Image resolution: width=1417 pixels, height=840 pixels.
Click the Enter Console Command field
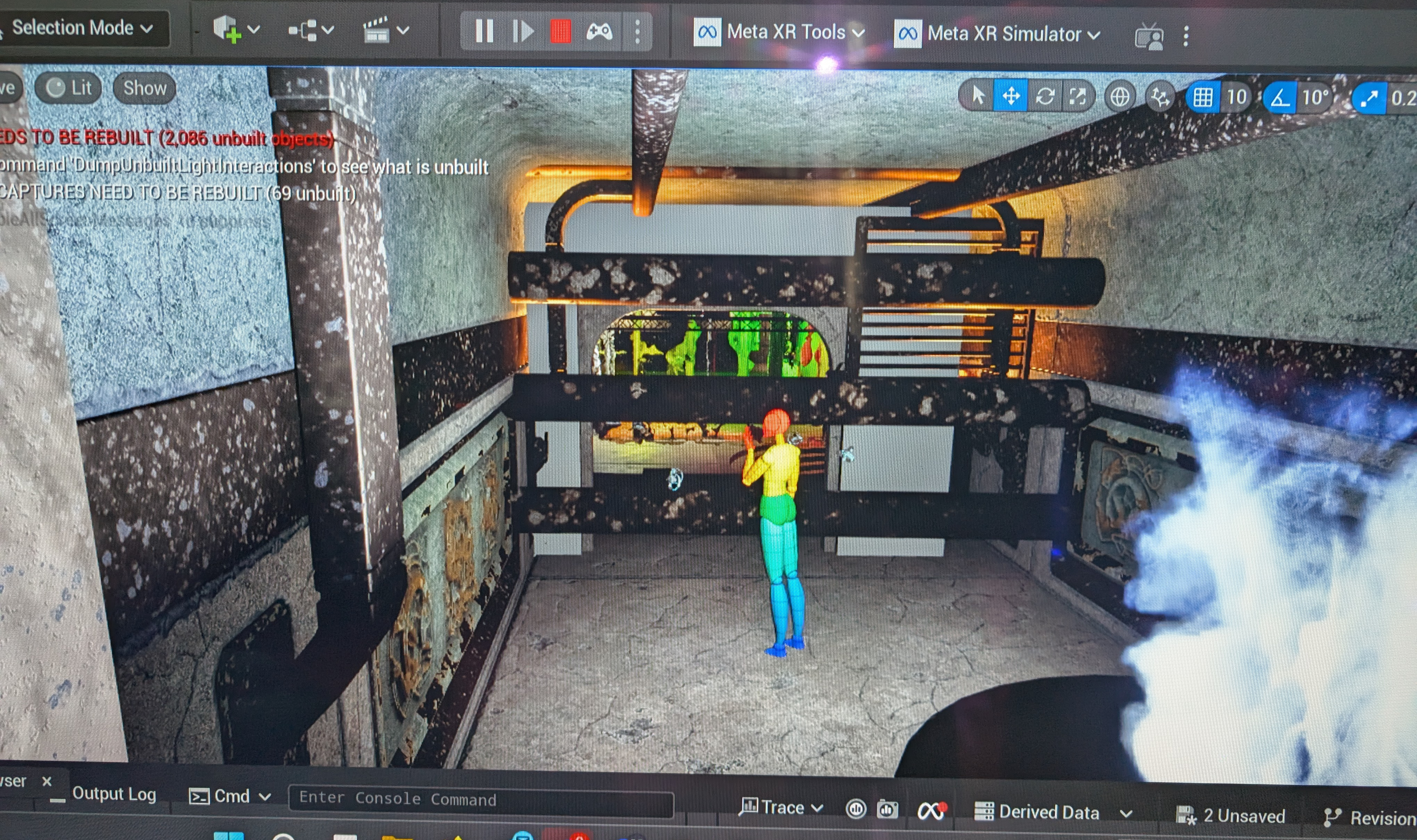click(x=480, y=799)
